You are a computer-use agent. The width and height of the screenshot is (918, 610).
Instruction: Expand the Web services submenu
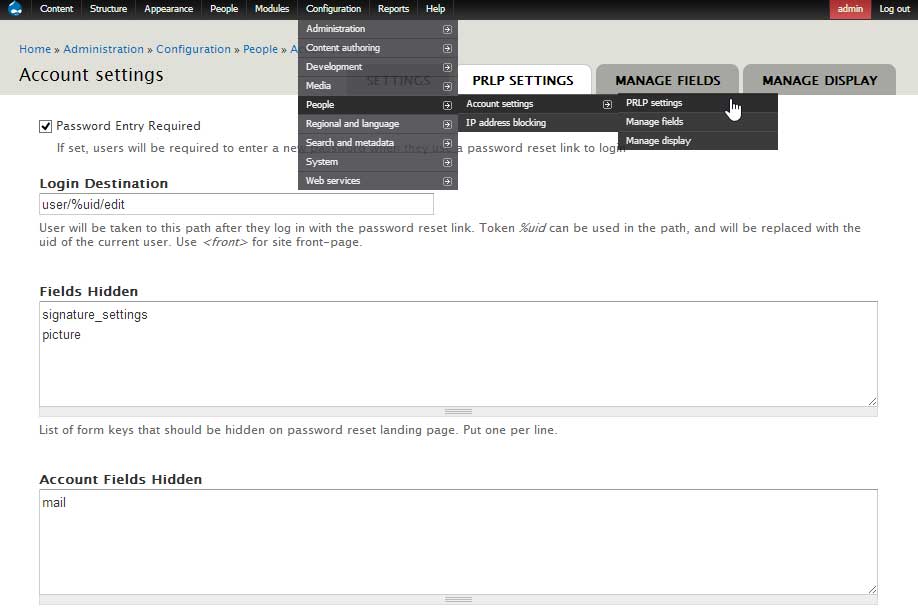click(447, 180)
